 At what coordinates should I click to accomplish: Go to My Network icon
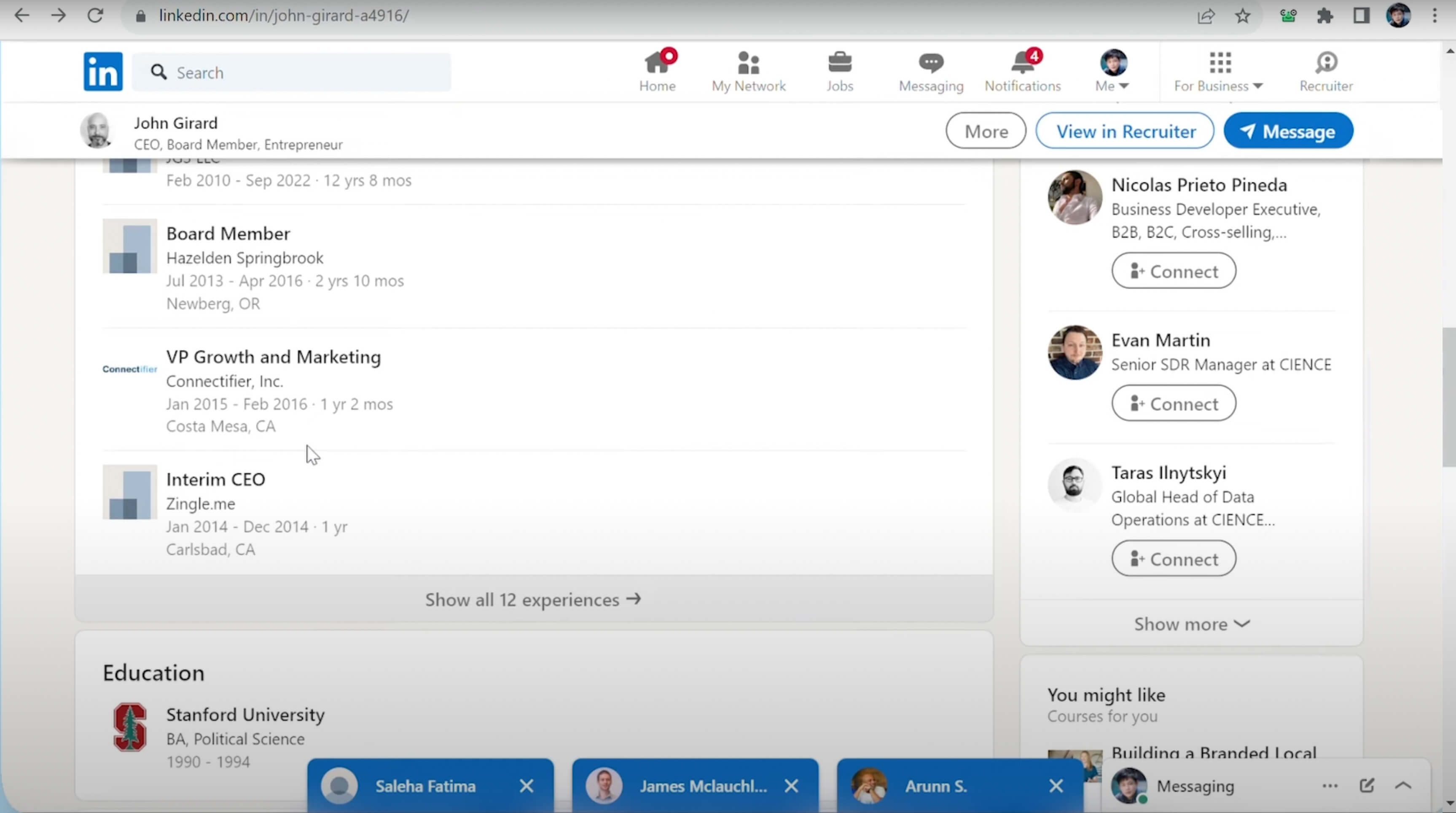coord(748,63)
